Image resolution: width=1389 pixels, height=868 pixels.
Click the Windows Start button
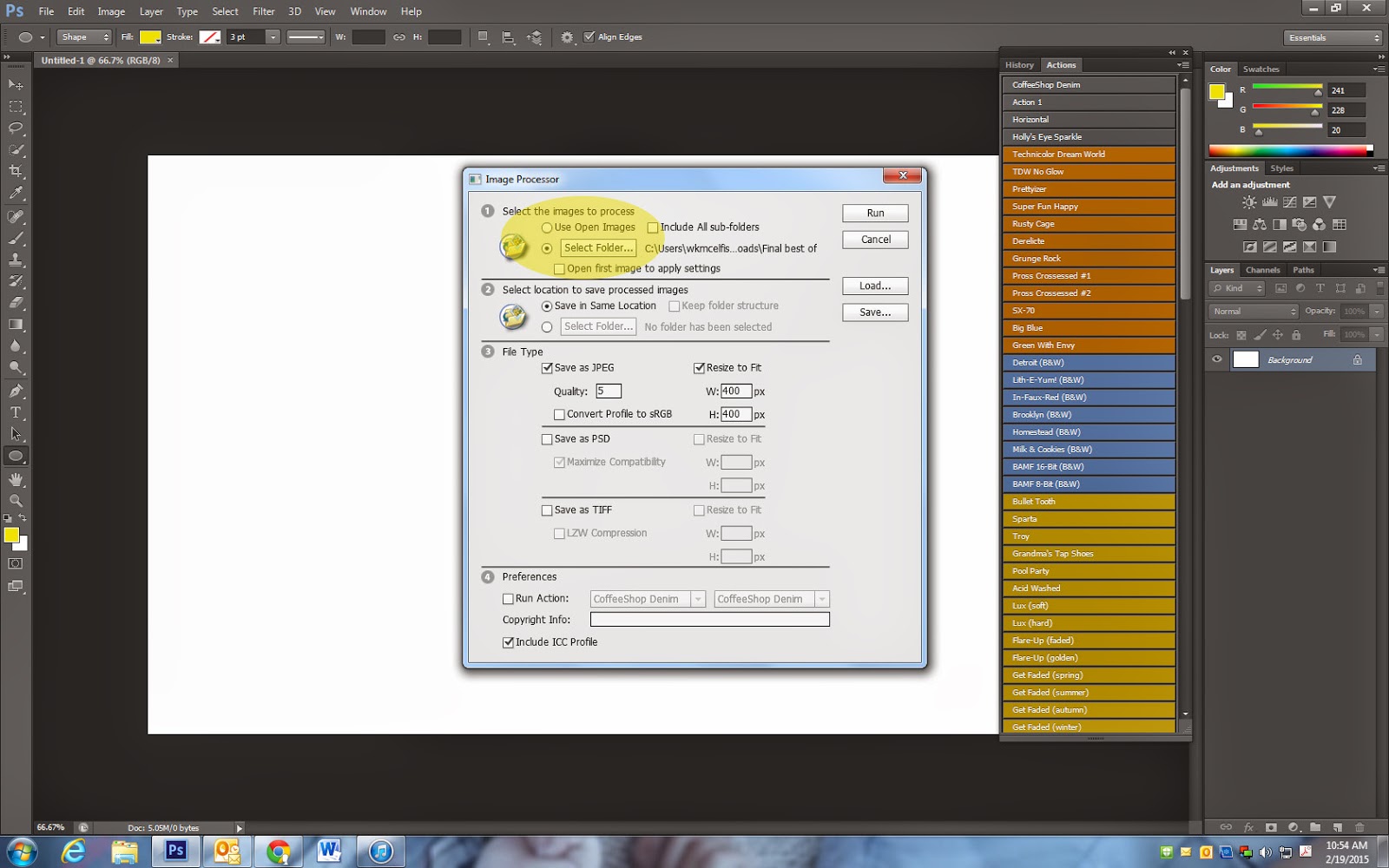[21, 852]
